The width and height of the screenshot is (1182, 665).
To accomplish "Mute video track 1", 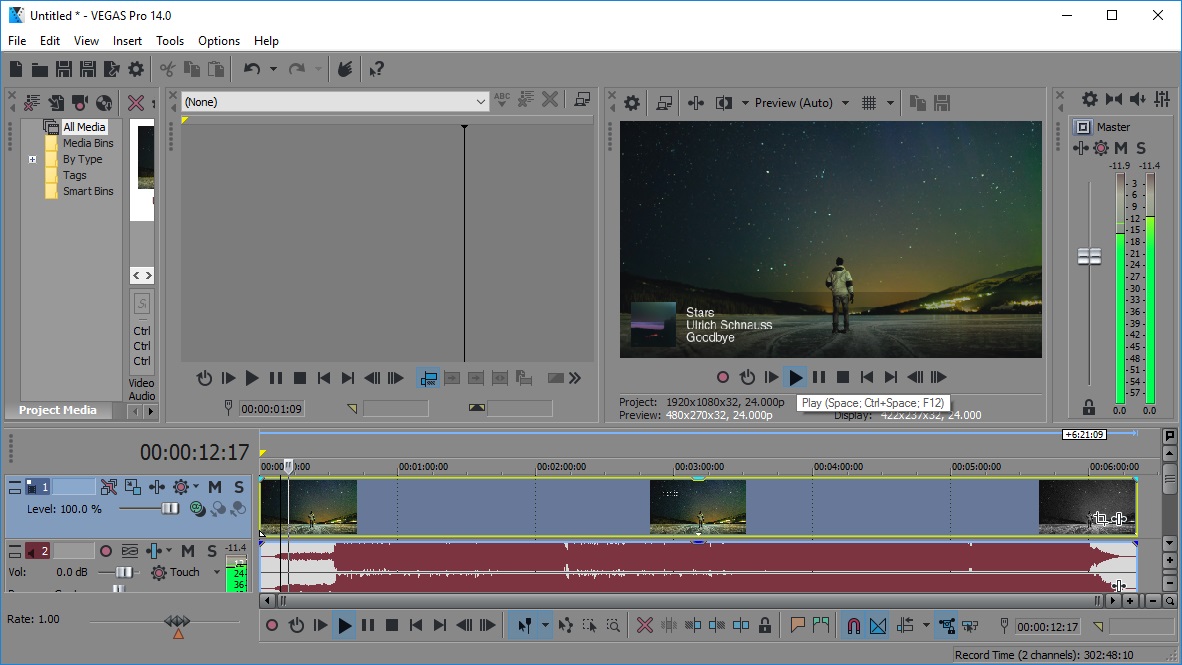I will 215,487.
